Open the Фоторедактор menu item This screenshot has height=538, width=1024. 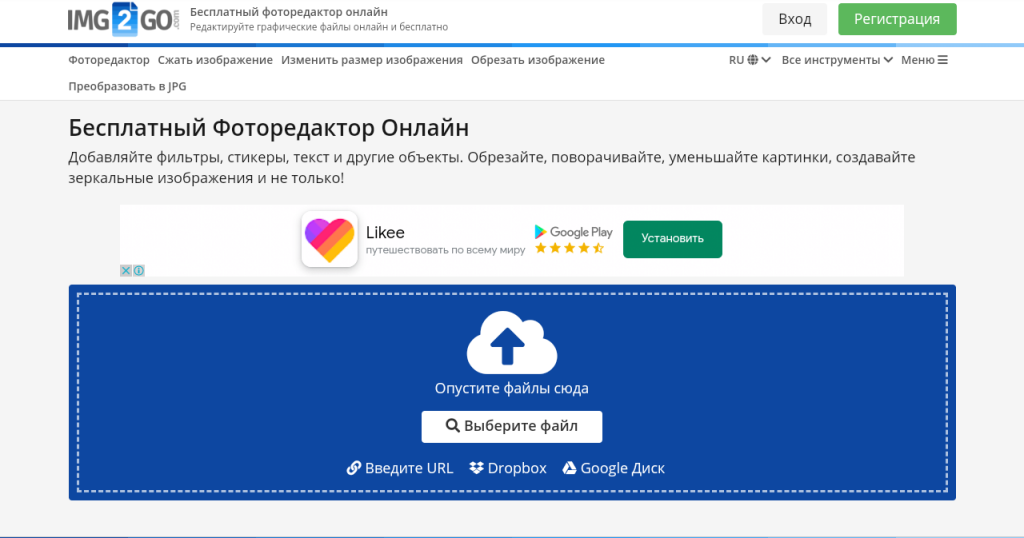point(109,60)
